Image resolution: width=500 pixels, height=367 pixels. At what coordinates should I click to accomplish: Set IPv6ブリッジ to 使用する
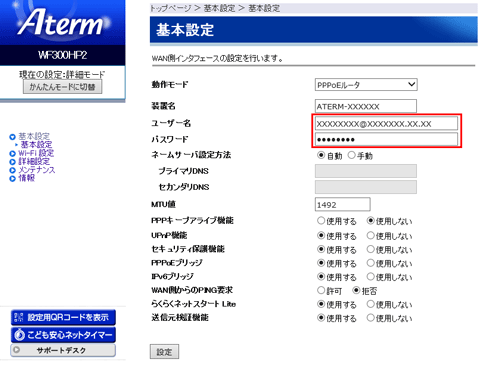coord(321,277)
